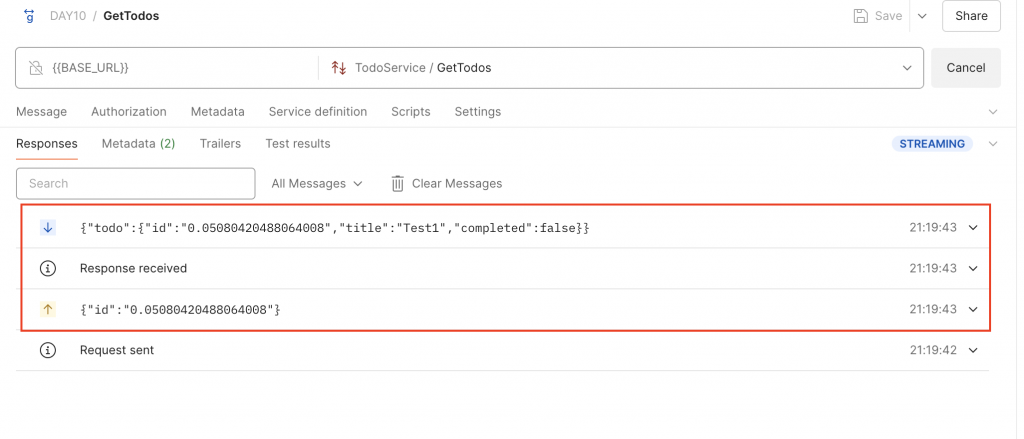The height and width of the screenshot is (439, 1024).
Task: Switch to the Authorization tab
Action: 129,112
